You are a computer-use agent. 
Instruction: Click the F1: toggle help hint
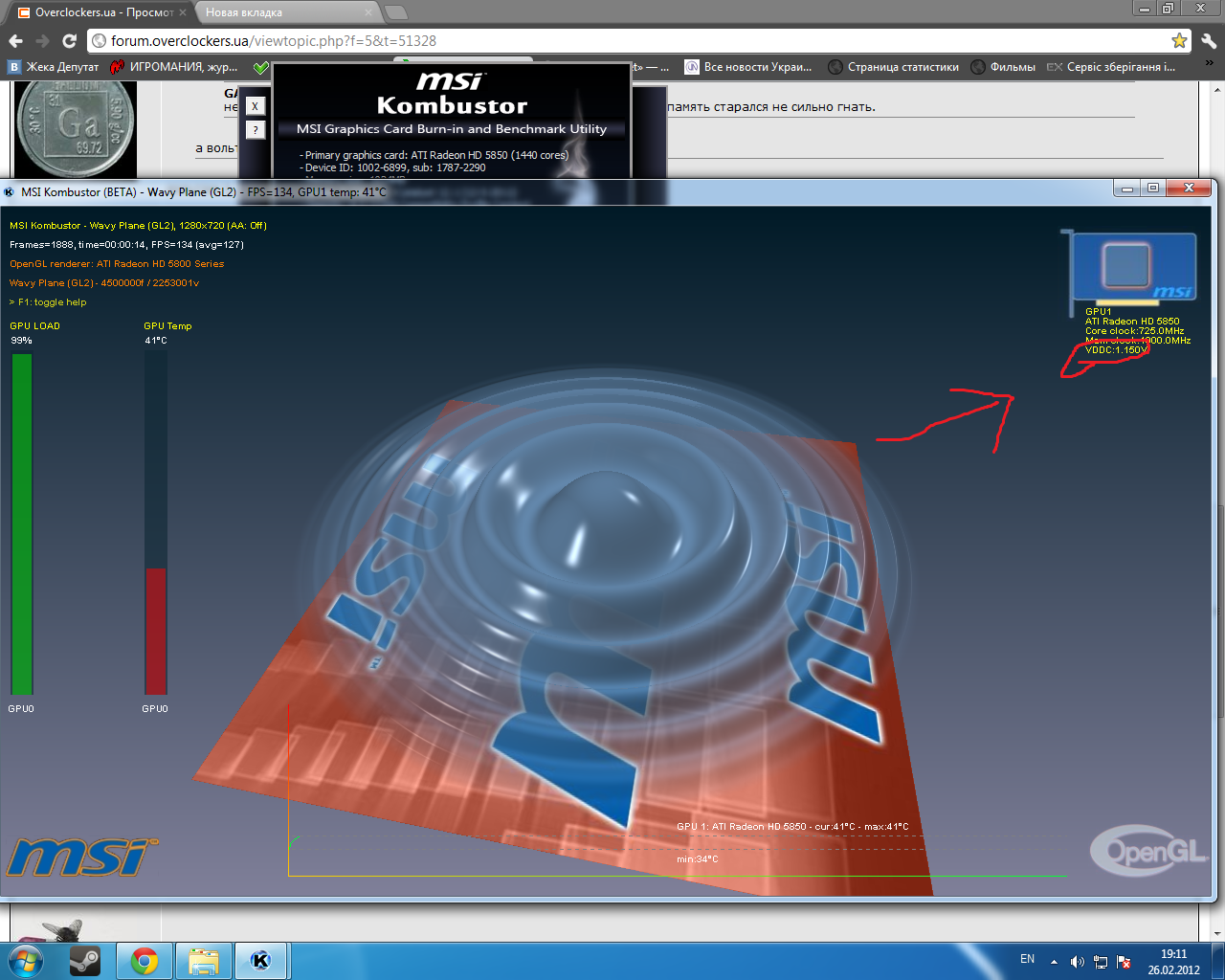pyautogui.click(x=48, y=302)
